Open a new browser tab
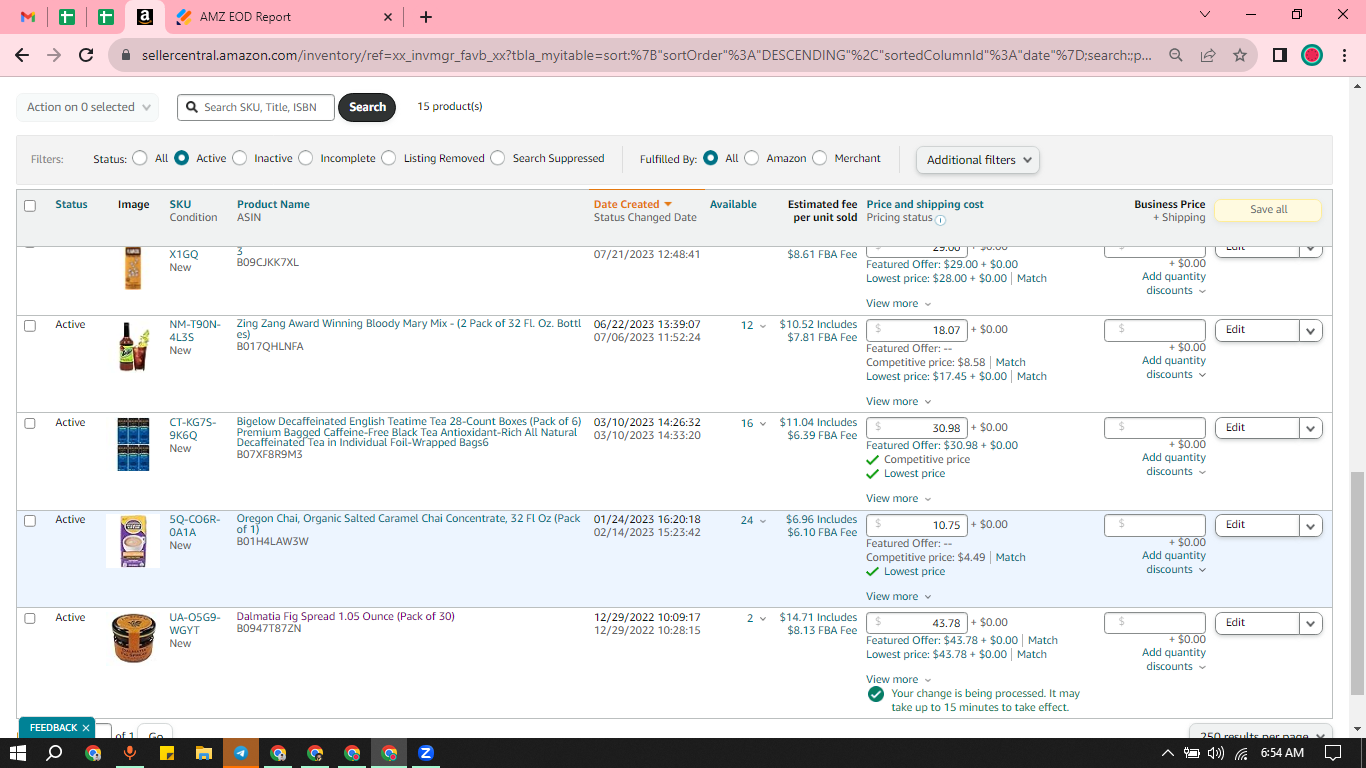Screen dimensions: 1366x768 426,17
